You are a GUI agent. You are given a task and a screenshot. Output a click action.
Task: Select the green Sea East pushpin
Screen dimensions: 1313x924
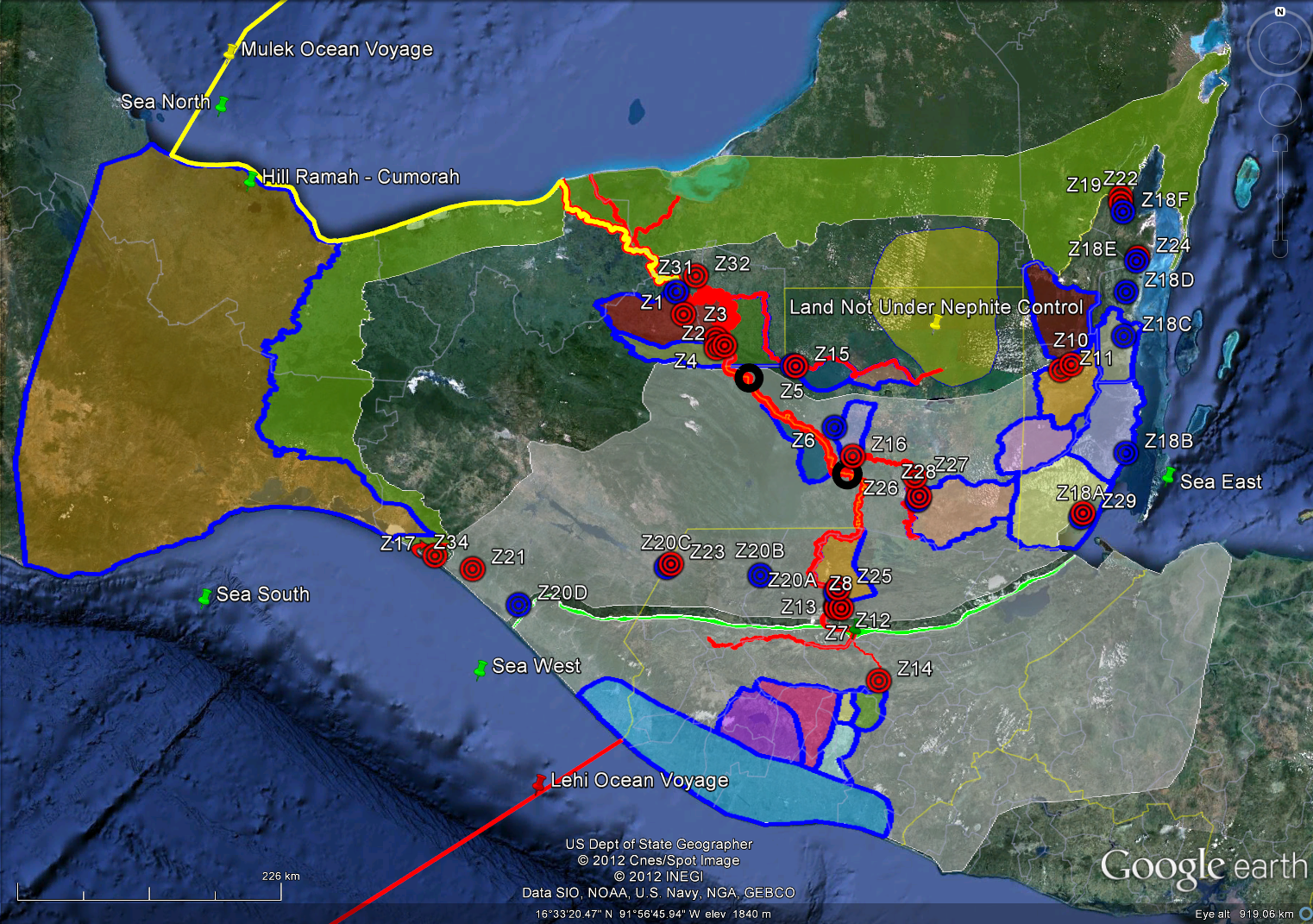click(1169, 475)
